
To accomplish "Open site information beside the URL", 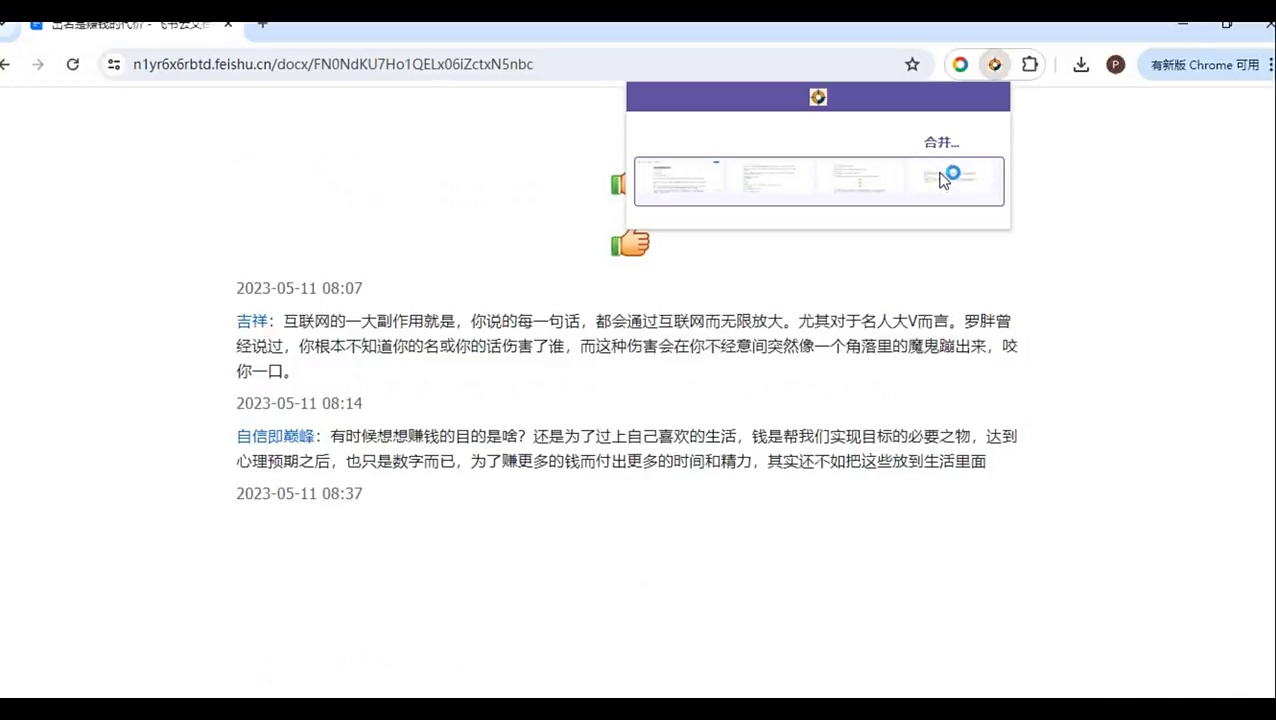I will (114, 64).
